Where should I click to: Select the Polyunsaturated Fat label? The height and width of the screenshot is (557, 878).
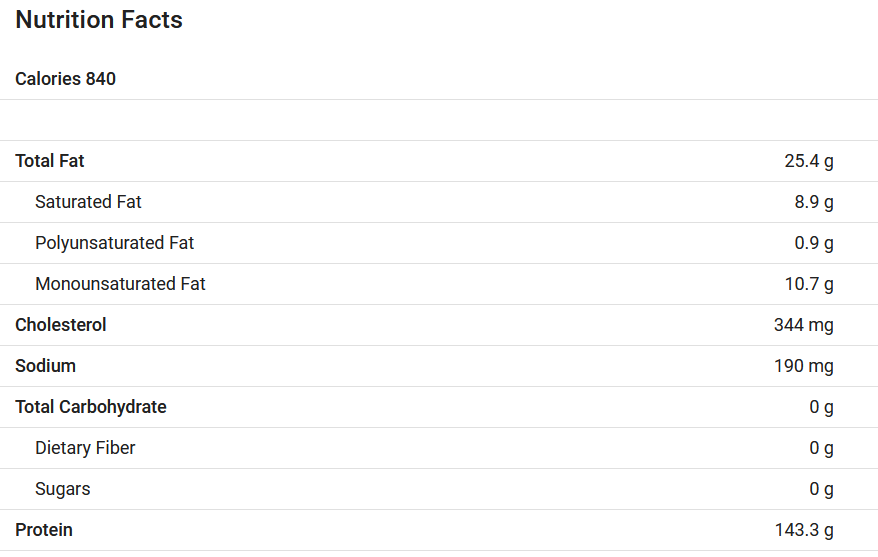click(x=114, y=243)
